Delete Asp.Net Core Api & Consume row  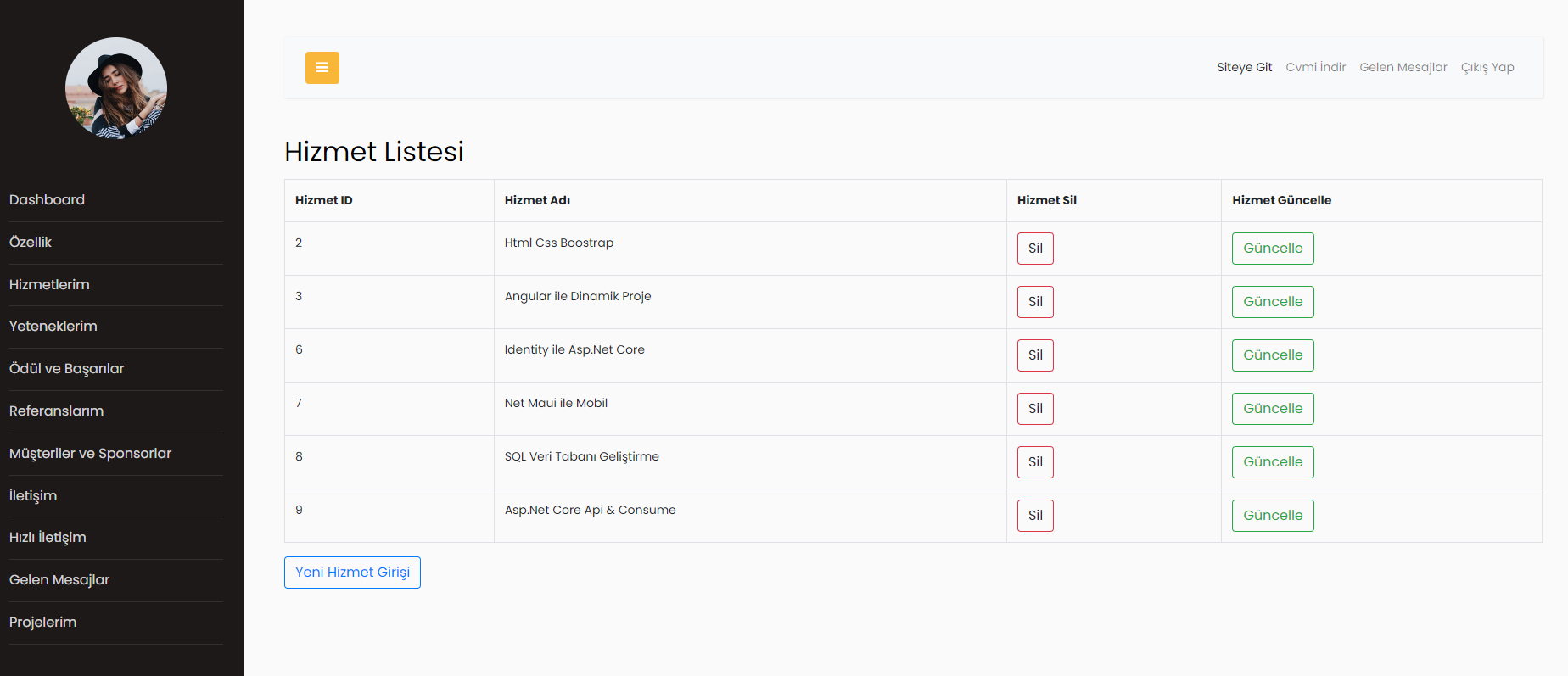click(x=1035, y=516)
